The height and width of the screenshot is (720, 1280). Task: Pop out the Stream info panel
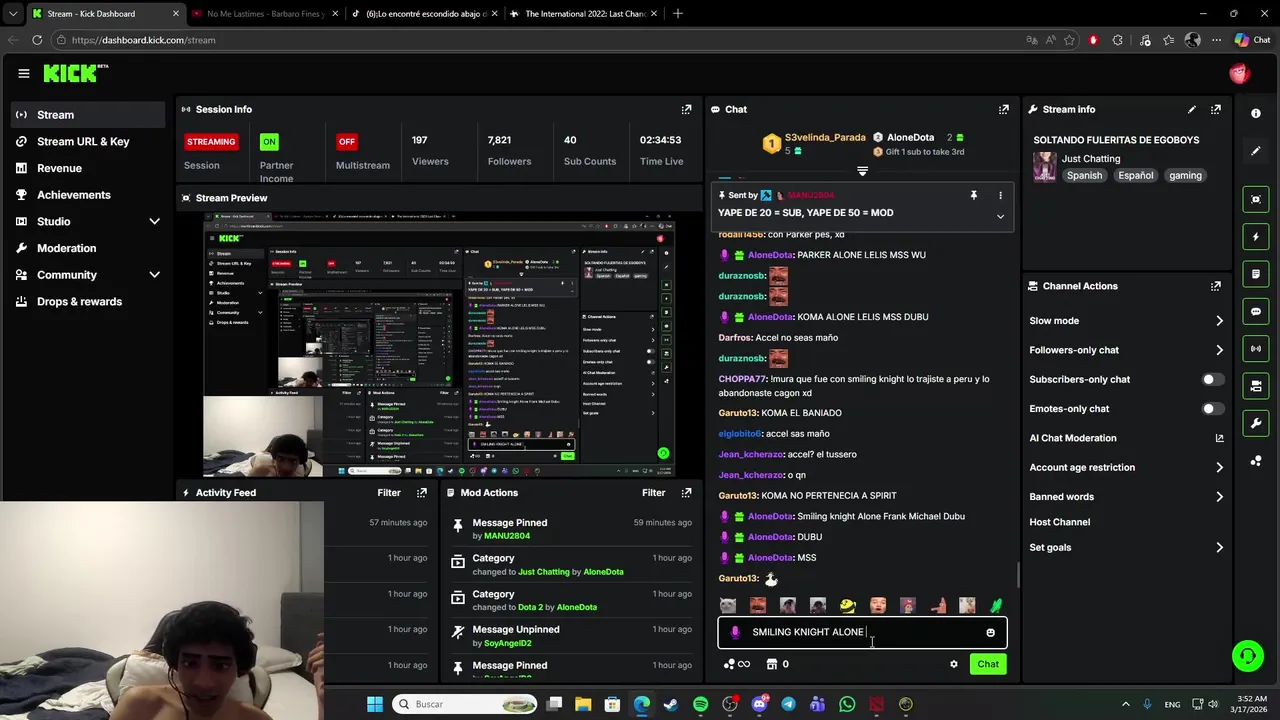1216,109
